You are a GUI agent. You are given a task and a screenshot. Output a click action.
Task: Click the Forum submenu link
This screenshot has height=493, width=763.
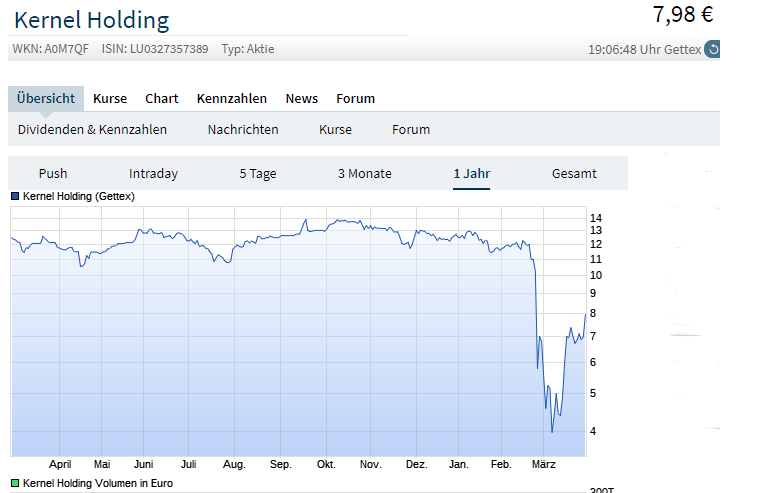(411, 130)
